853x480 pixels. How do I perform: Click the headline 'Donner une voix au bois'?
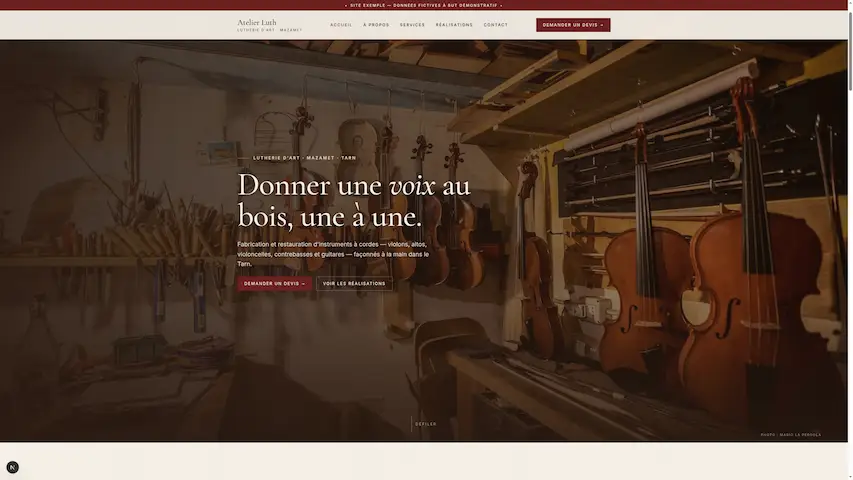(354, 201)
